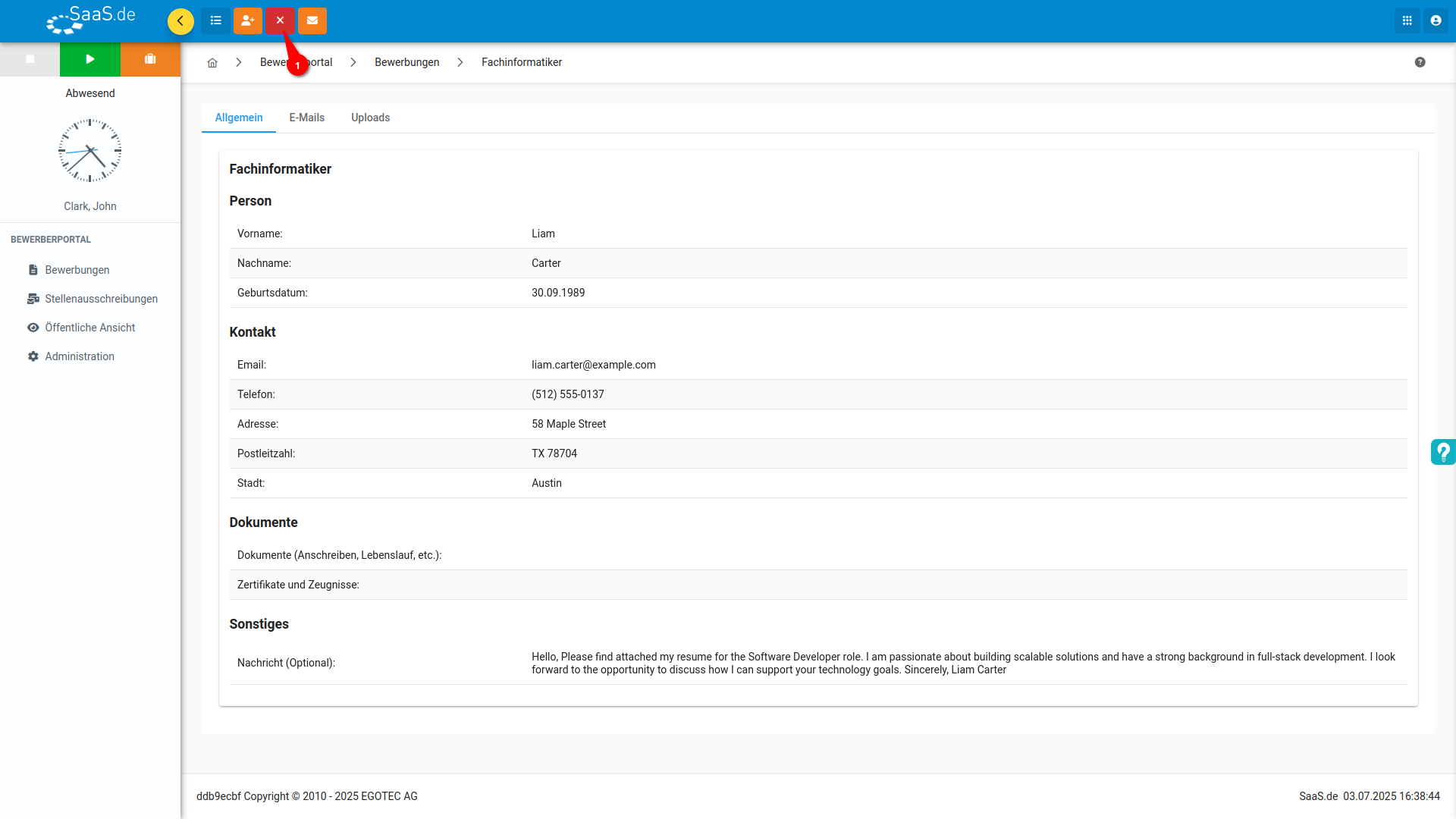The image size is (1456, 819).
Task: Click the copyright EGOTEC AG footer text
Action: tap(307, 796)
